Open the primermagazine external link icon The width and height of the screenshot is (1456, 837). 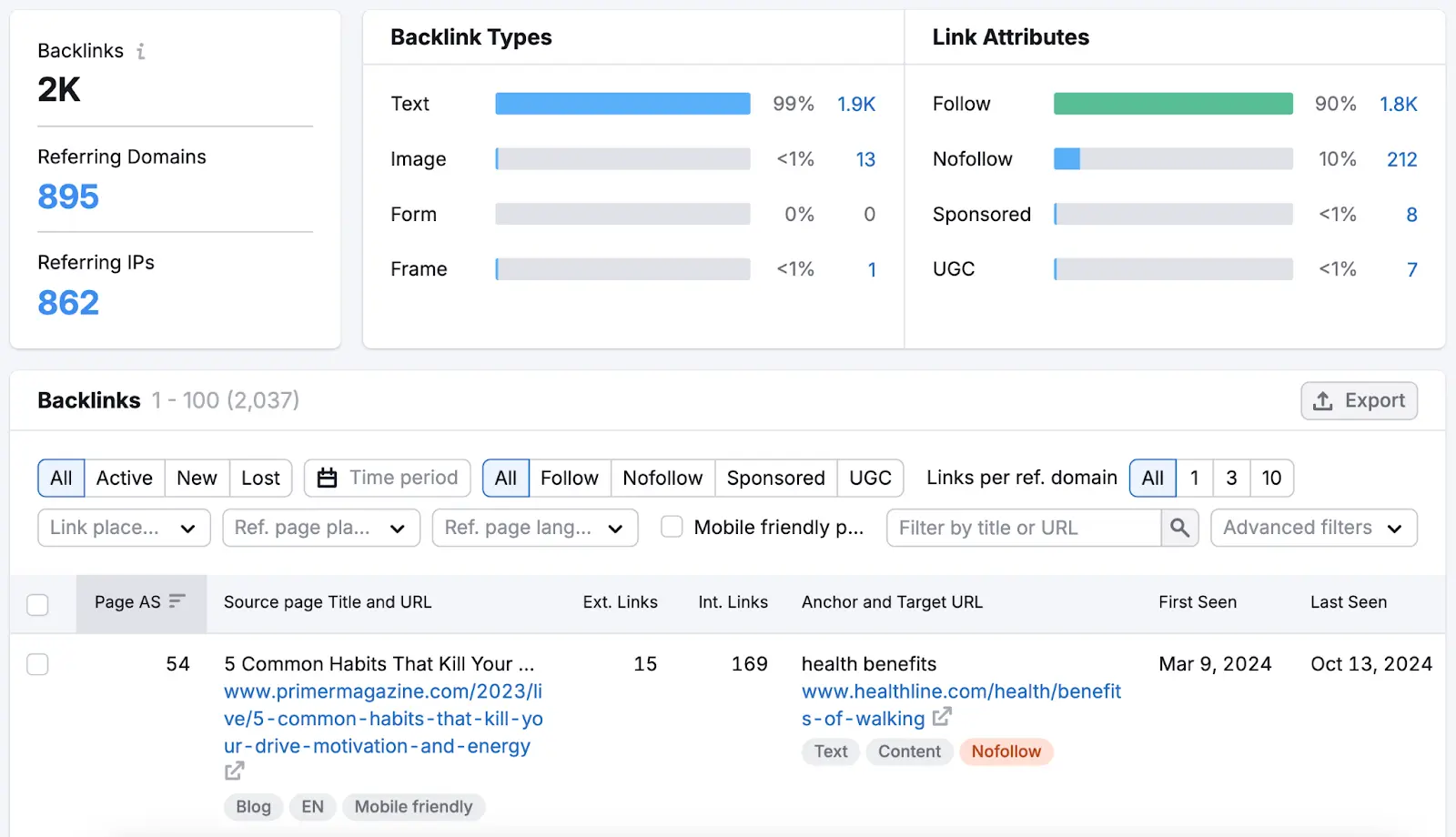[x=233, y=771]
